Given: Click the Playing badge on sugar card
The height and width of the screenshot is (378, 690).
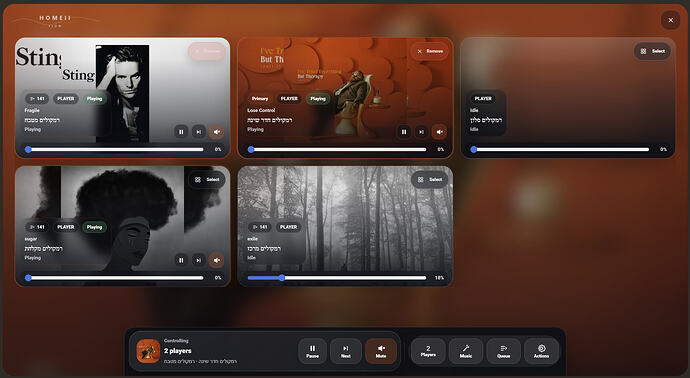Looking at the screenshot, I should point(94,227).
